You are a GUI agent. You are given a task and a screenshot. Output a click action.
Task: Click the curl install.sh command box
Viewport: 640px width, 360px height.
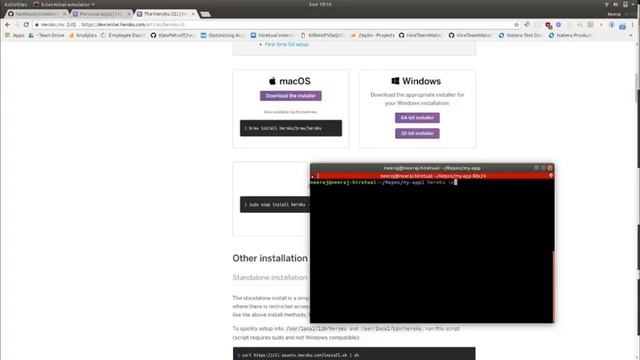click(354, 354)
